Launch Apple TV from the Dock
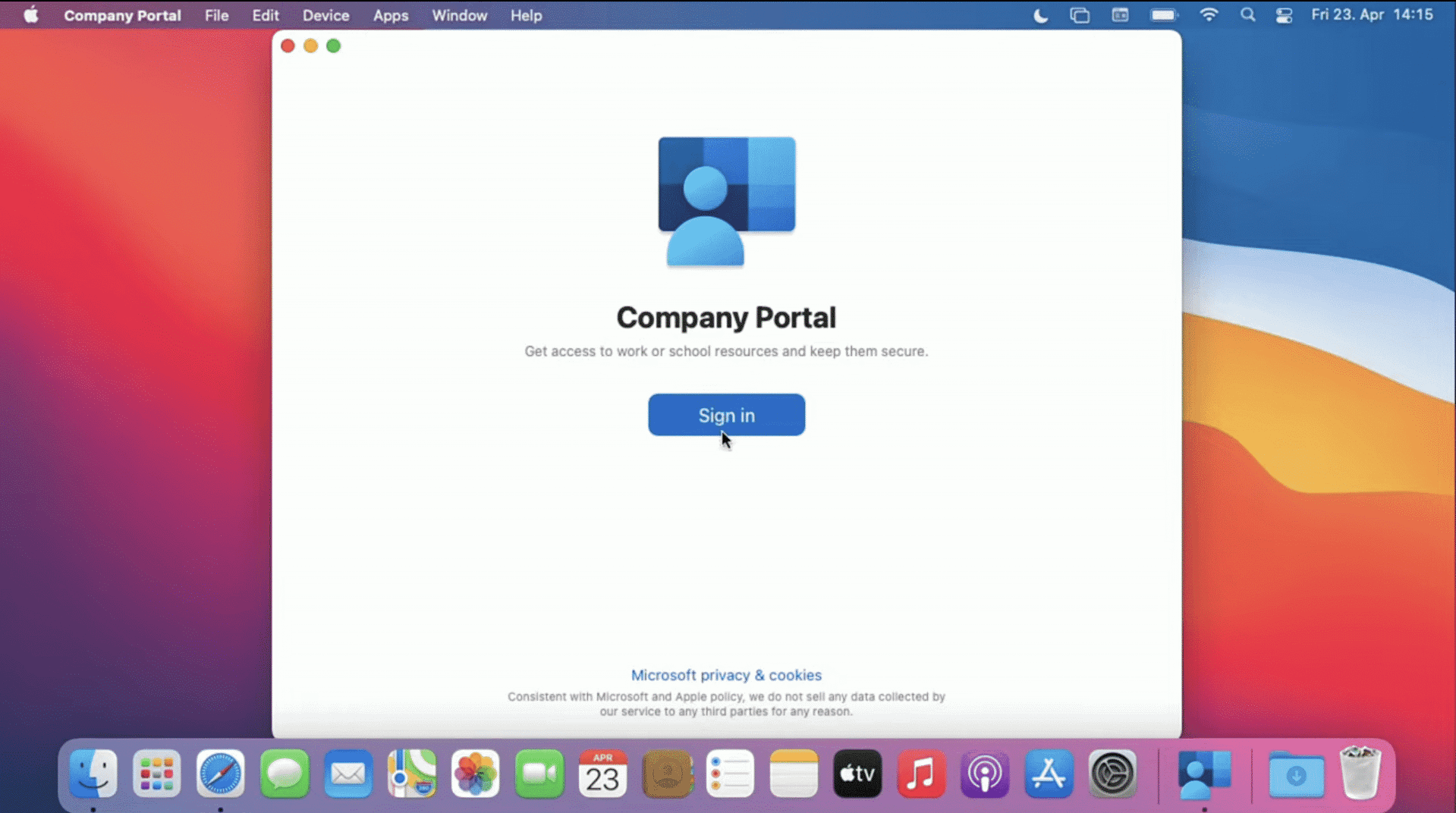This screenshot has width=1456, height=813. pos(857,774)
